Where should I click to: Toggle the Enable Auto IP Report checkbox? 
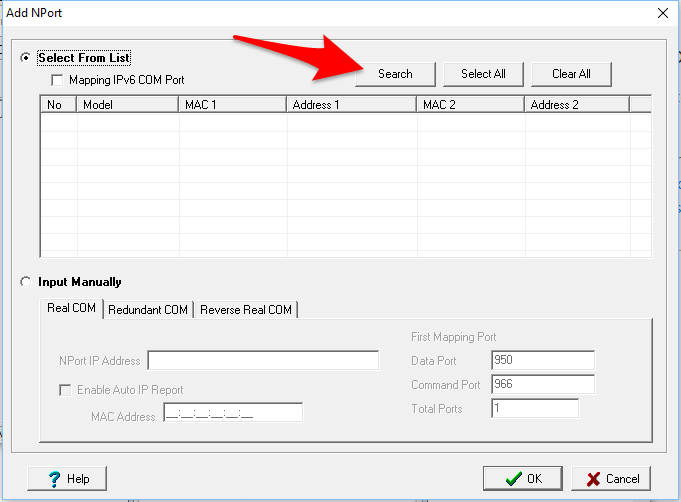(x=66, y=390)
